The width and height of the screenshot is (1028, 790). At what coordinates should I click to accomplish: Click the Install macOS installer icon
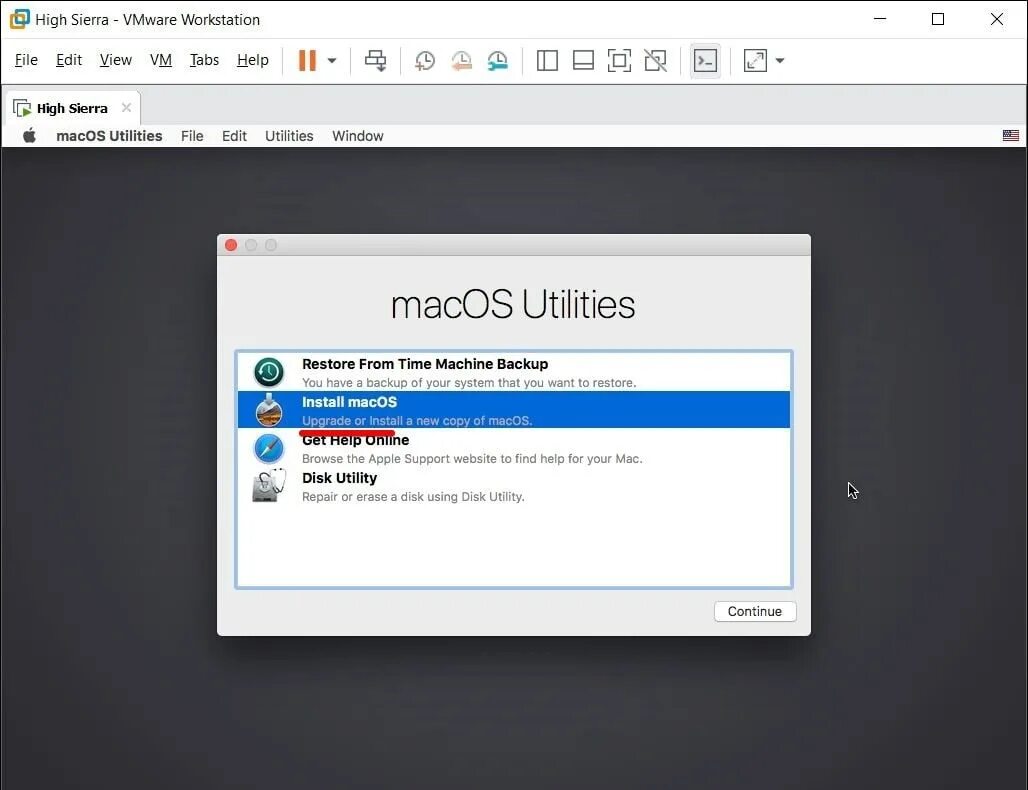269,410
